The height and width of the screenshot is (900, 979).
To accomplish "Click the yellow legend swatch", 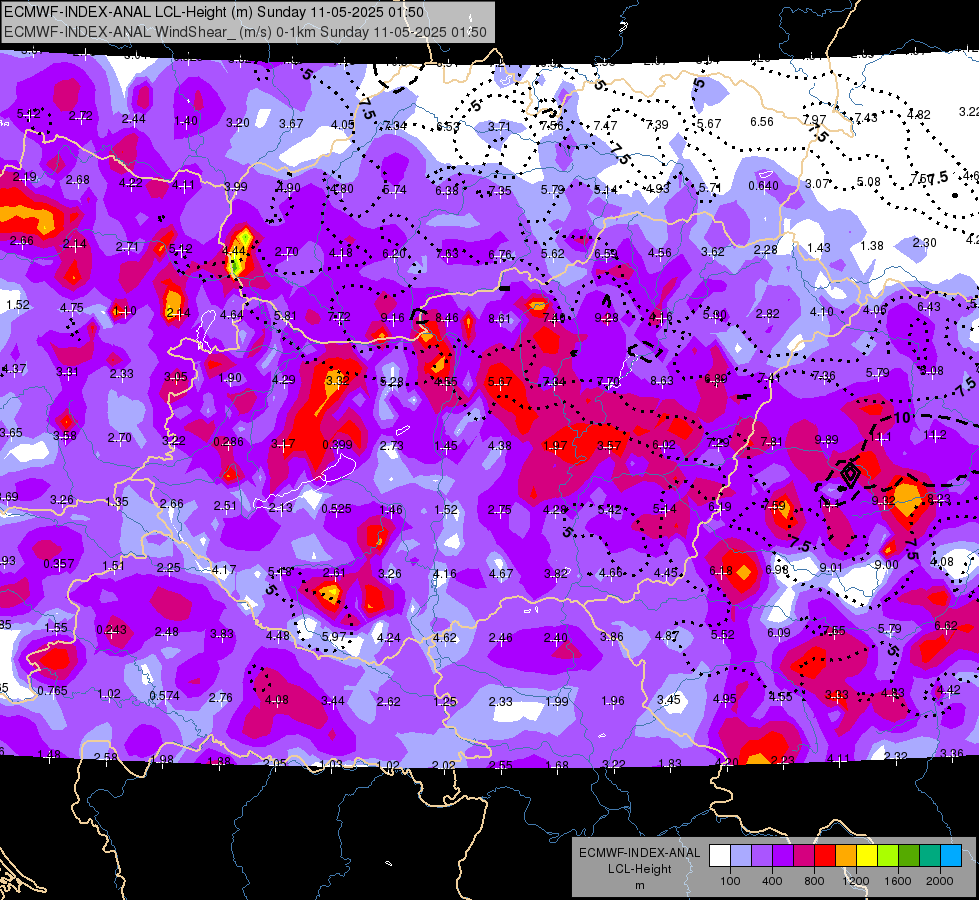I will [867, 856].
